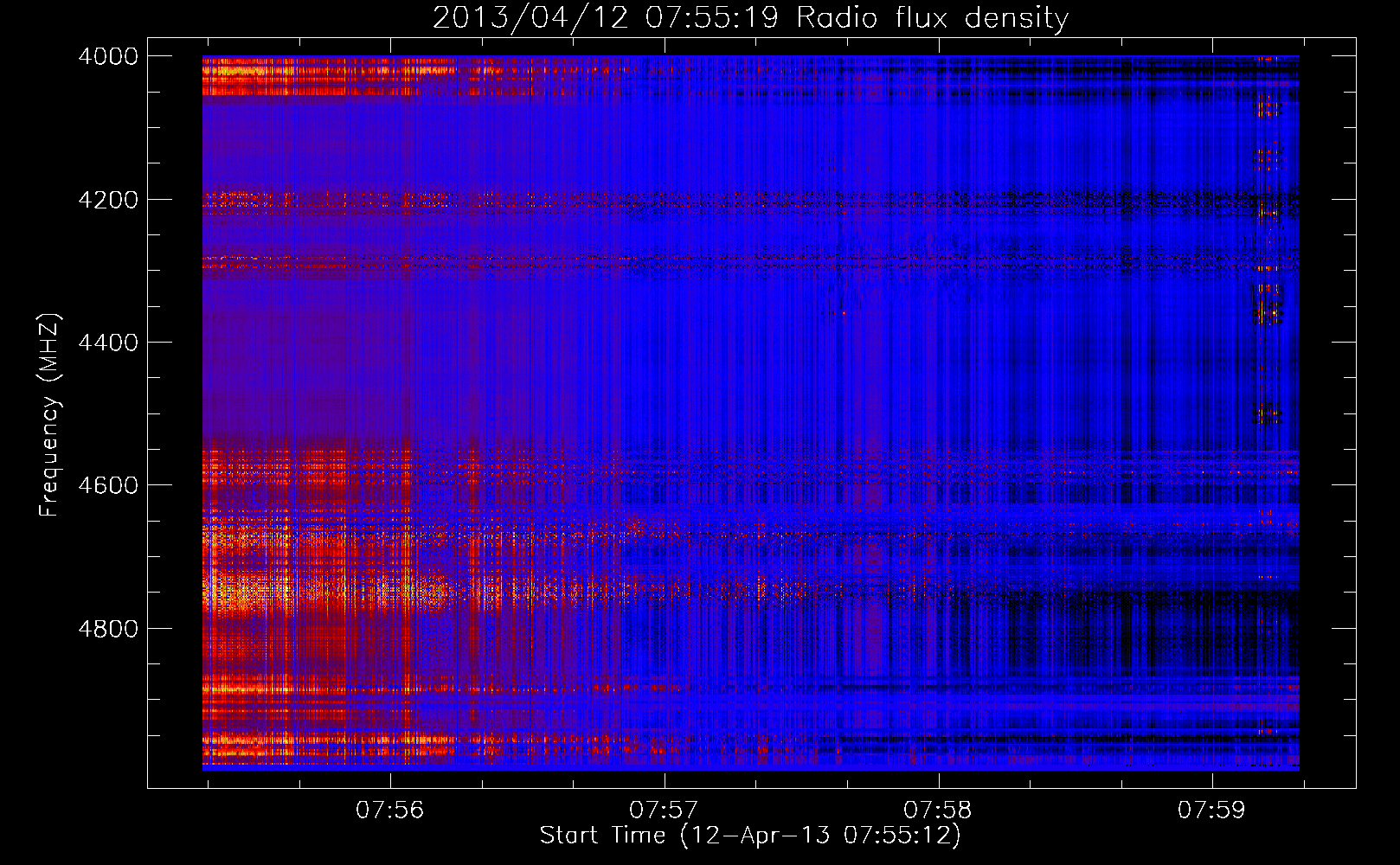Screen dimensions: 1400x865
Task: Click the 07:56 time tick label
Action: pos(390,810)
